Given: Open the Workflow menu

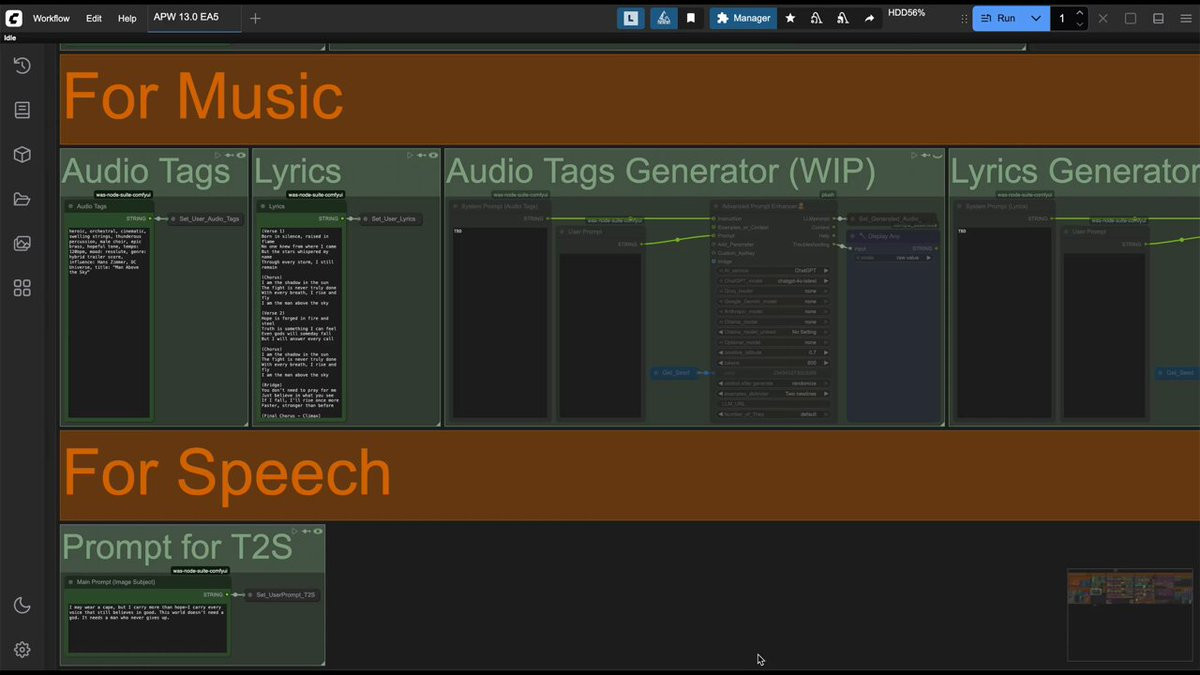Looking at the screenshot, I should [x=51, y=18].
